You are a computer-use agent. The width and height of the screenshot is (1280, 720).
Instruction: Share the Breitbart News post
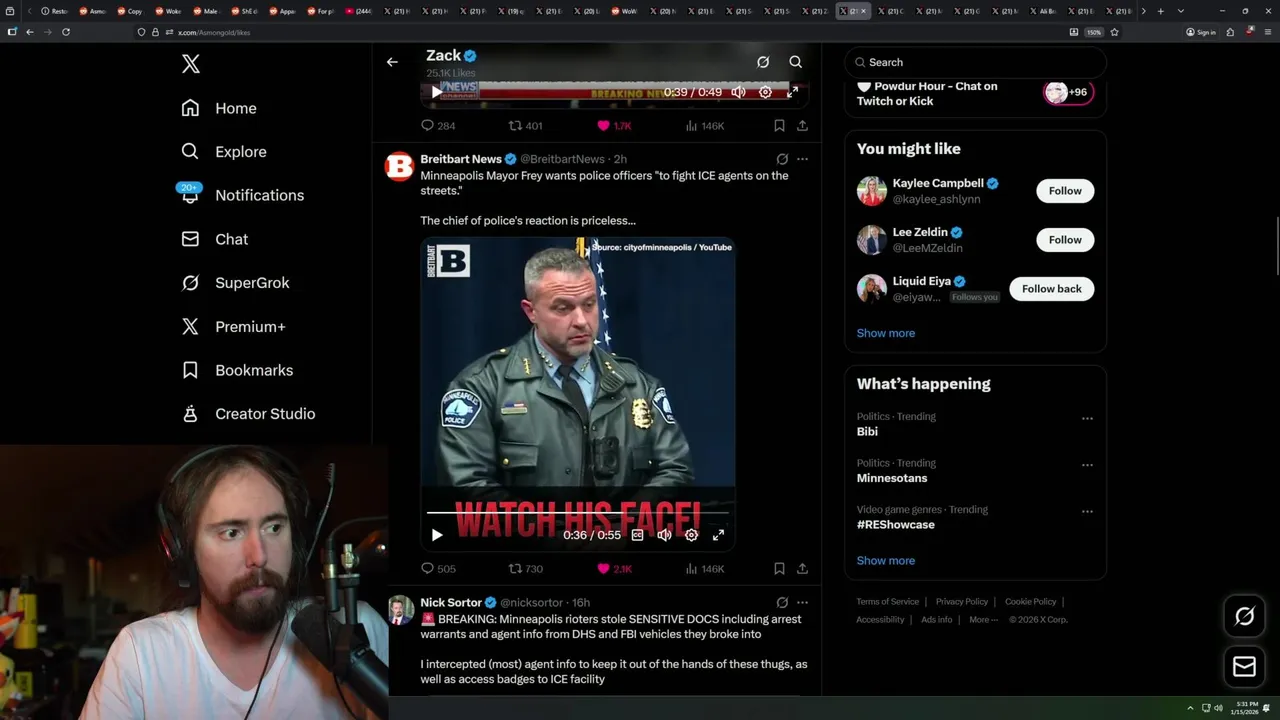click(x=802, y=568)
